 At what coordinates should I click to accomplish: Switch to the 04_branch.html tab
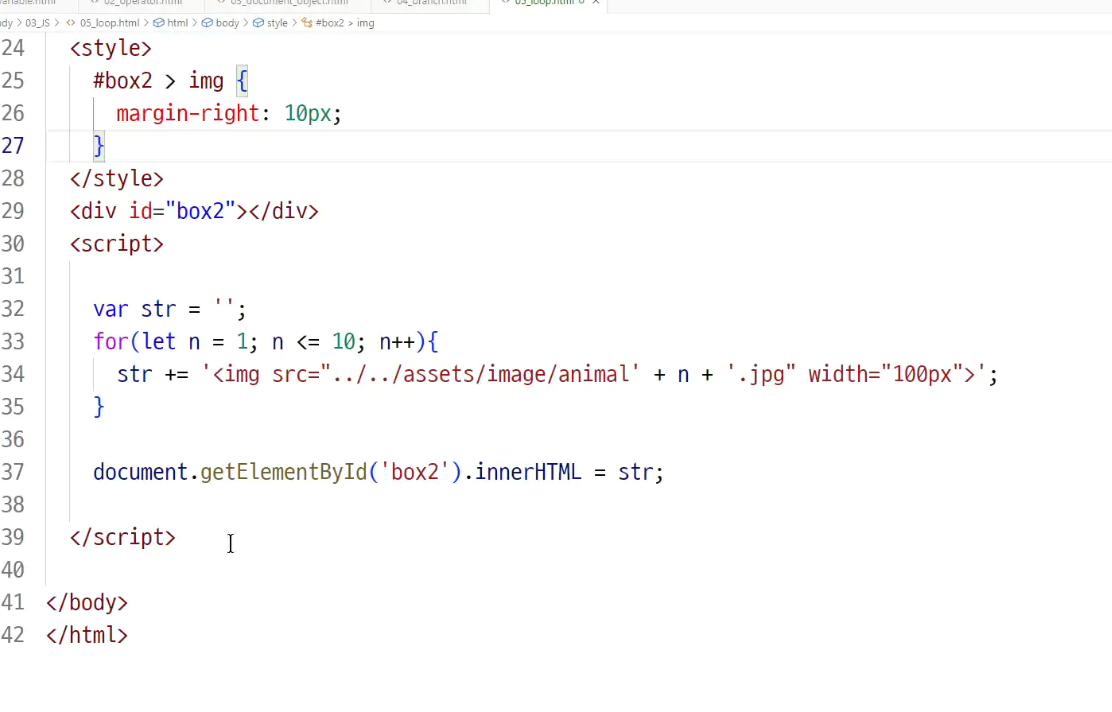pyautogui.click(x=430, y=3)
